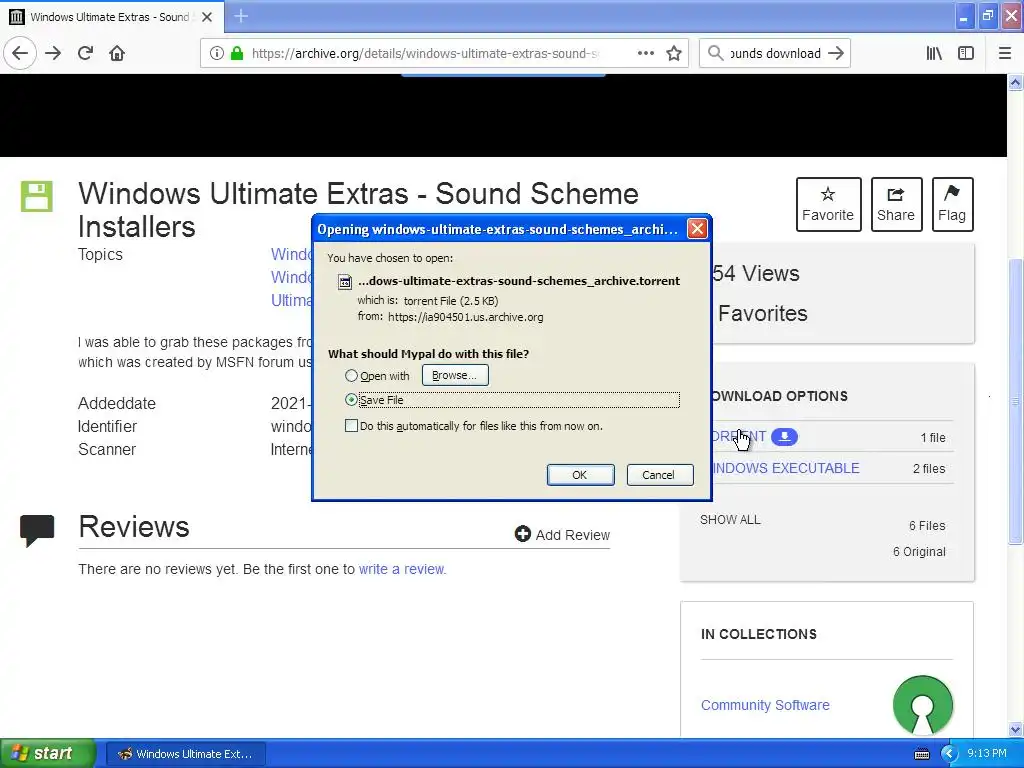This screenshot has width=1024, height=768.
Task: Favorite this archive item
Action: [828, 204]
